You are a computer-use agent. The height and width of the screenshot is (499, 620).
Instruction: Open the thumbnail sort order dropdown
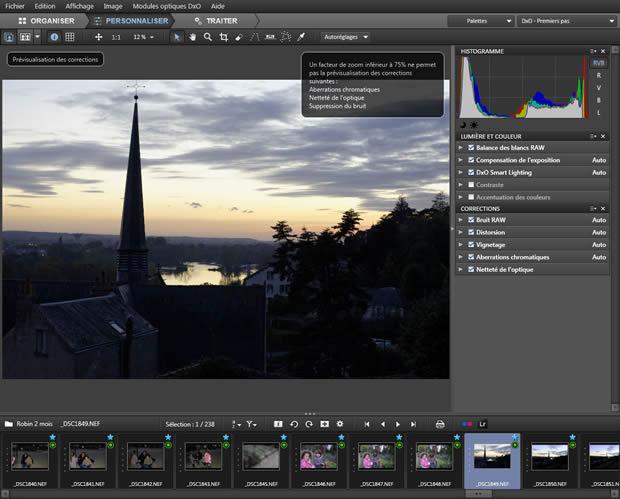coord(236,424)
